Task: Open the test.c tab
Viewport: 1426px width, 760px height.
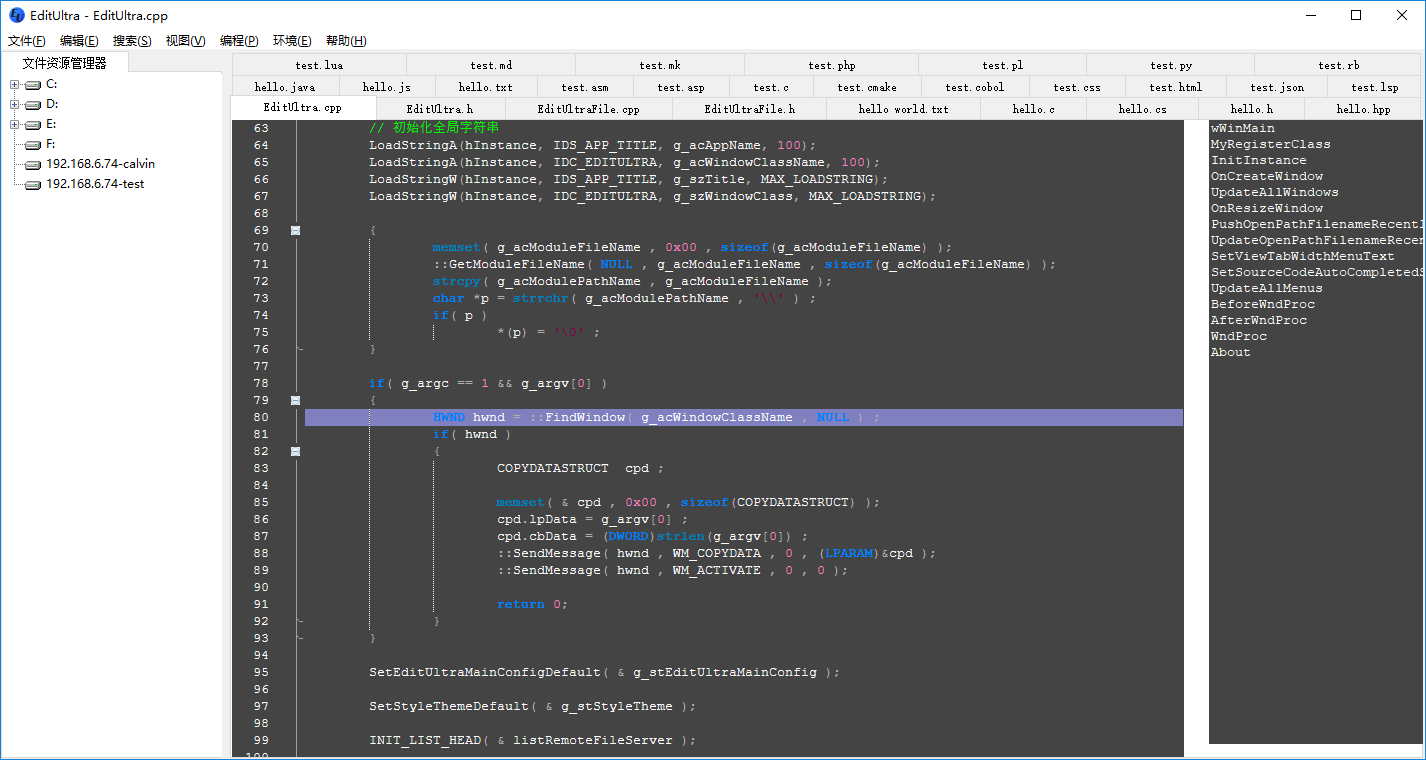Action: (x=771, y=87)
